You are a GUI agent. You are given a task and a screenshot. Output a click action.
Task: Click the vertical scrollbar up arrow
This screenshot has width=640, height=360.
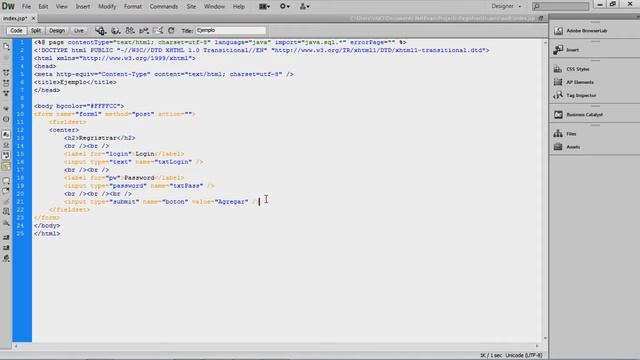click(545, 42)
